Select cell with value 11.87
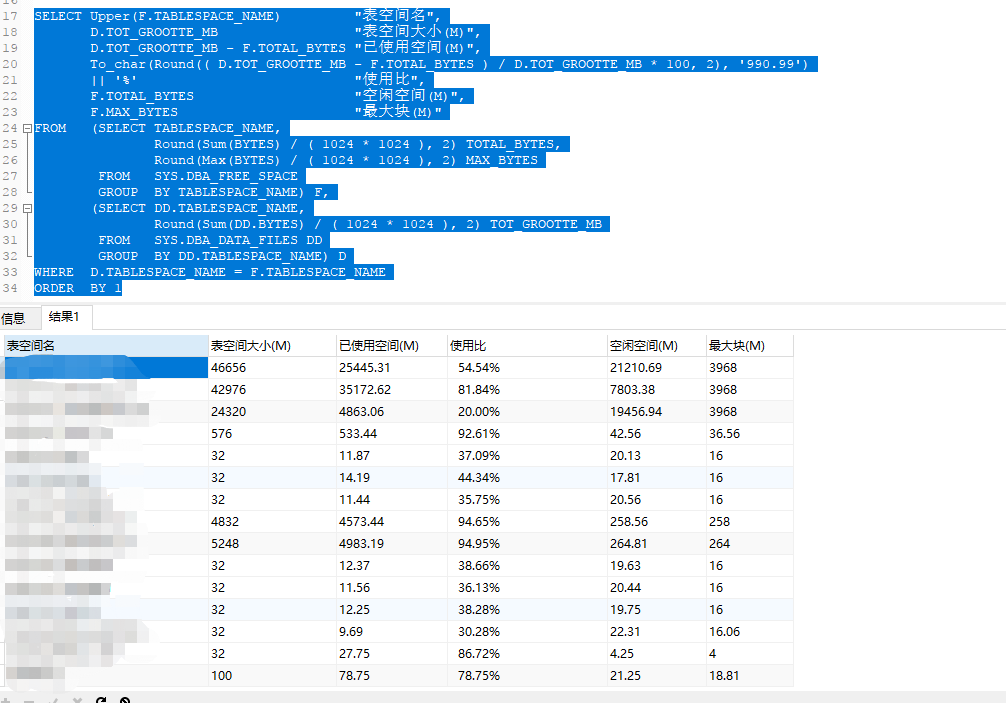Viewport: 1006px width, 703px height. point(391,455)
